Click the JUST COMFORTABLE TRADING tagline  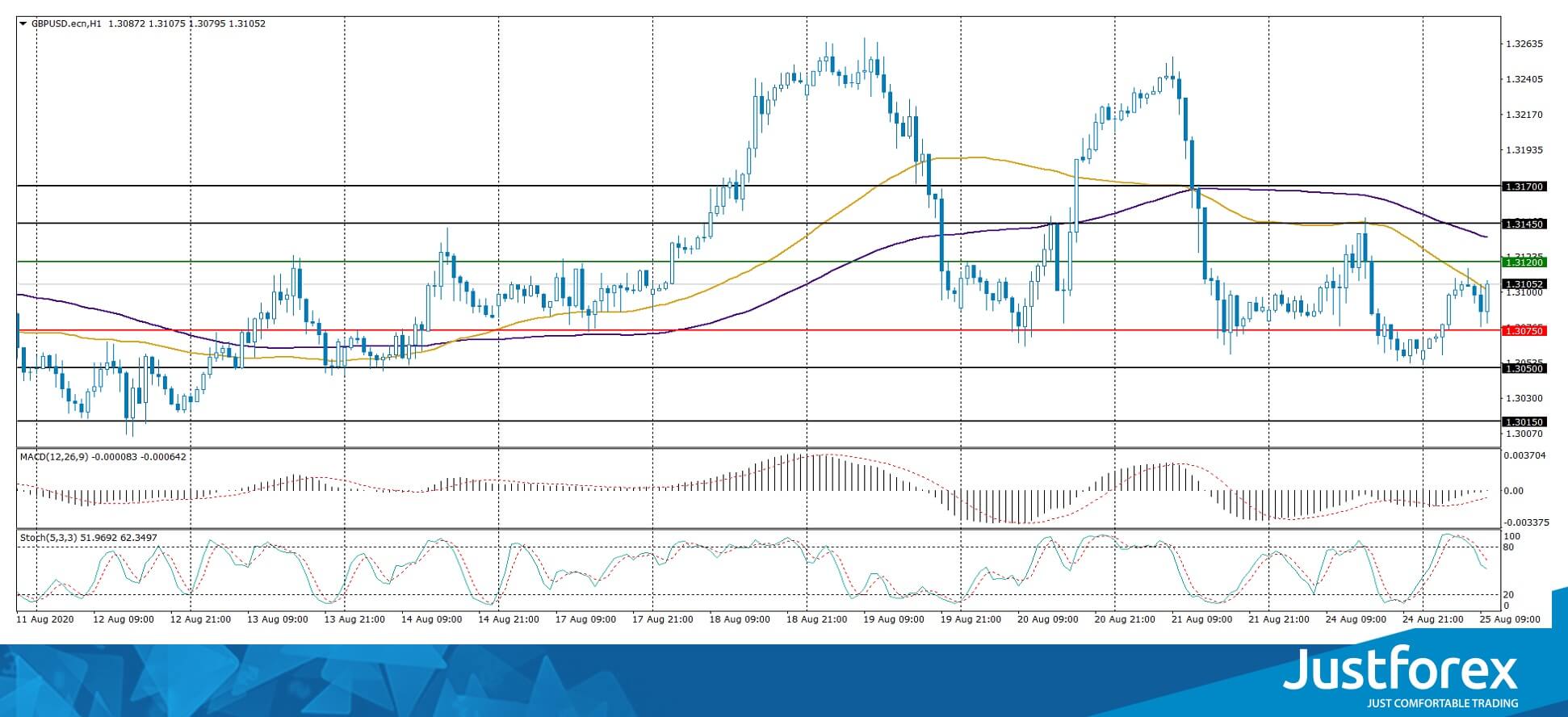1442,703
